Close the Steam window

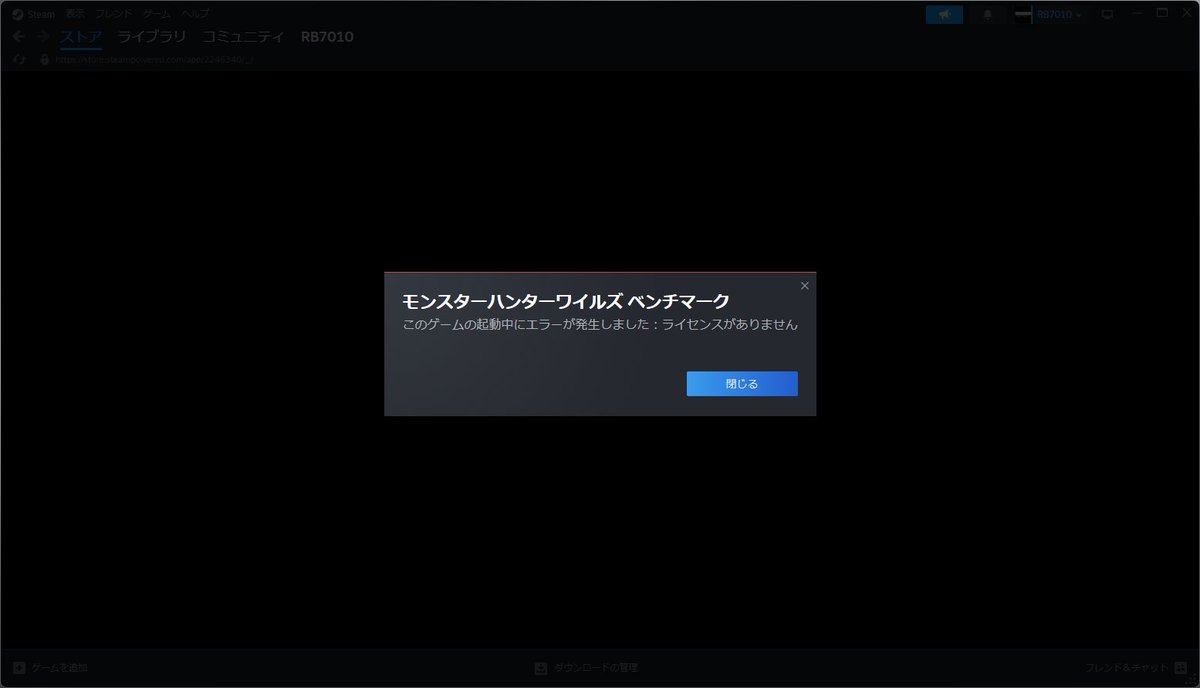(1186, 13)
